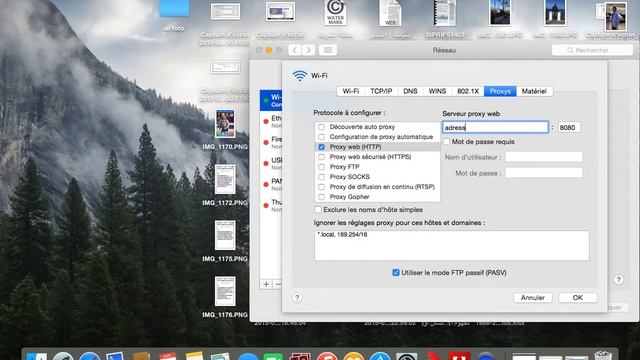The image size is (640, 360).
Task: Add a network service with plus button
Action: (x=266, y=284)
